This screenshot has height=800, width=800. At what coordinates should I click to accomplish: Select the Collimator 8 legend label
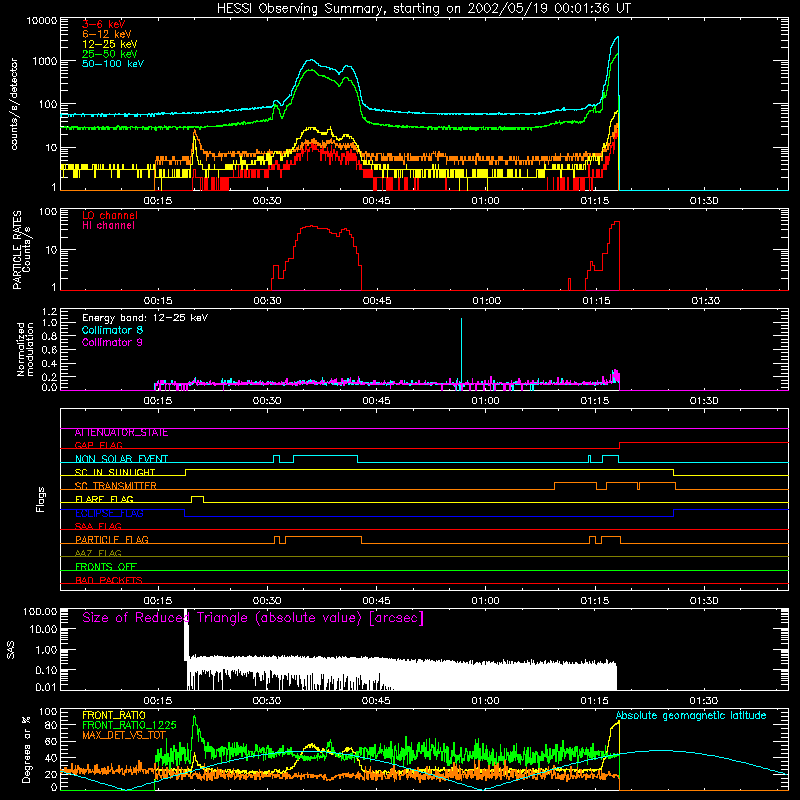(112, 330)
